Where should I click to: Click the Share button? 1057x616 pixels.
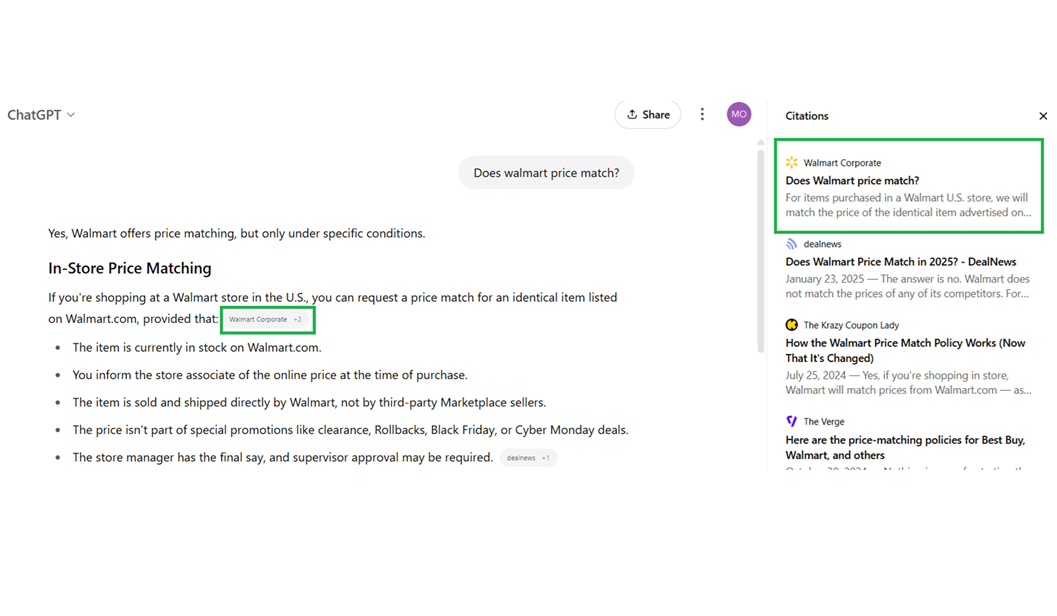tap(647, 114)
